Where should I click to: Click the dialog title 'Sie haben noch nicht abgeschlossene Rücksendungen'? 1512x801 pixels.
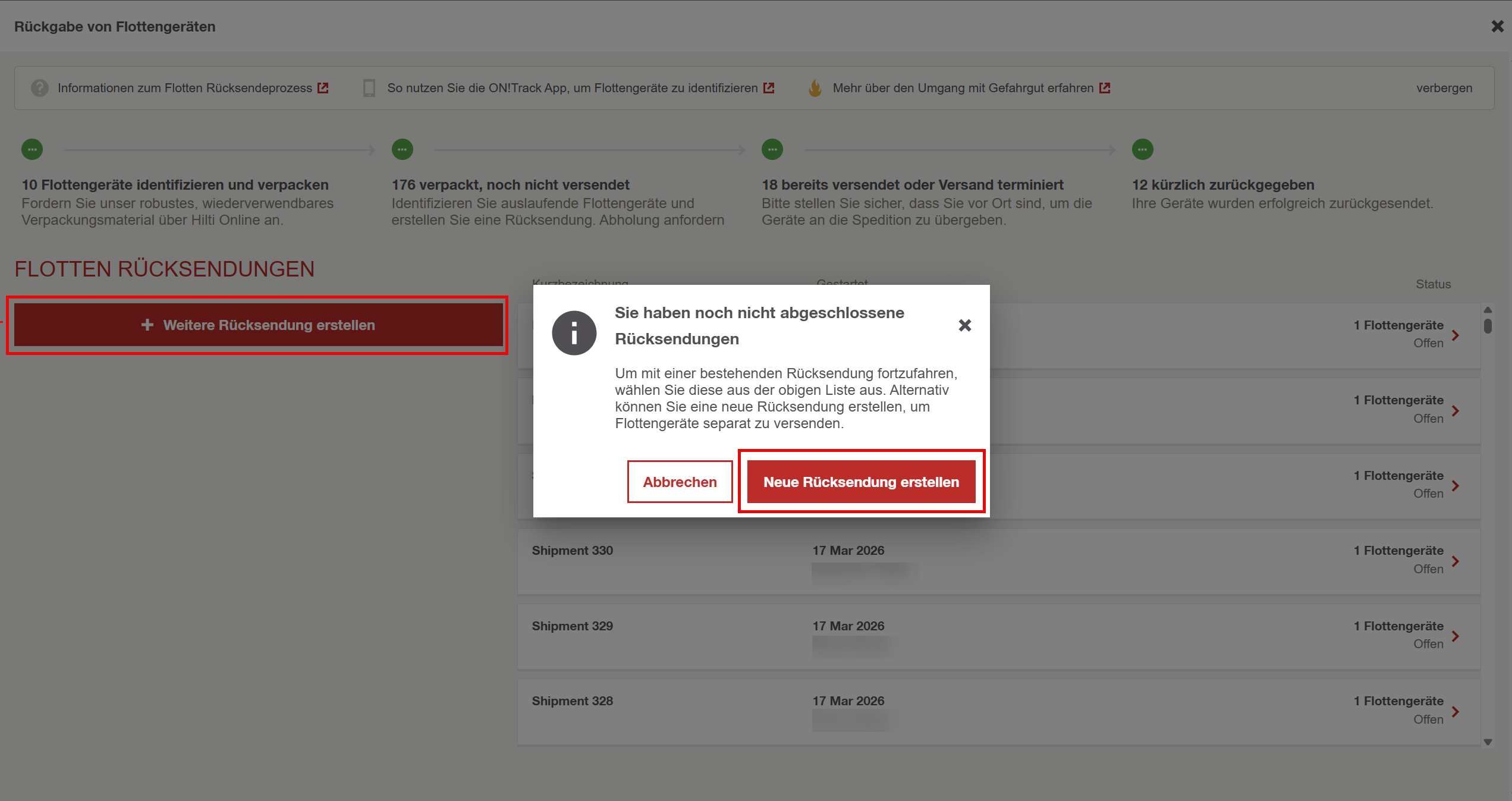[x=759, y=326]
